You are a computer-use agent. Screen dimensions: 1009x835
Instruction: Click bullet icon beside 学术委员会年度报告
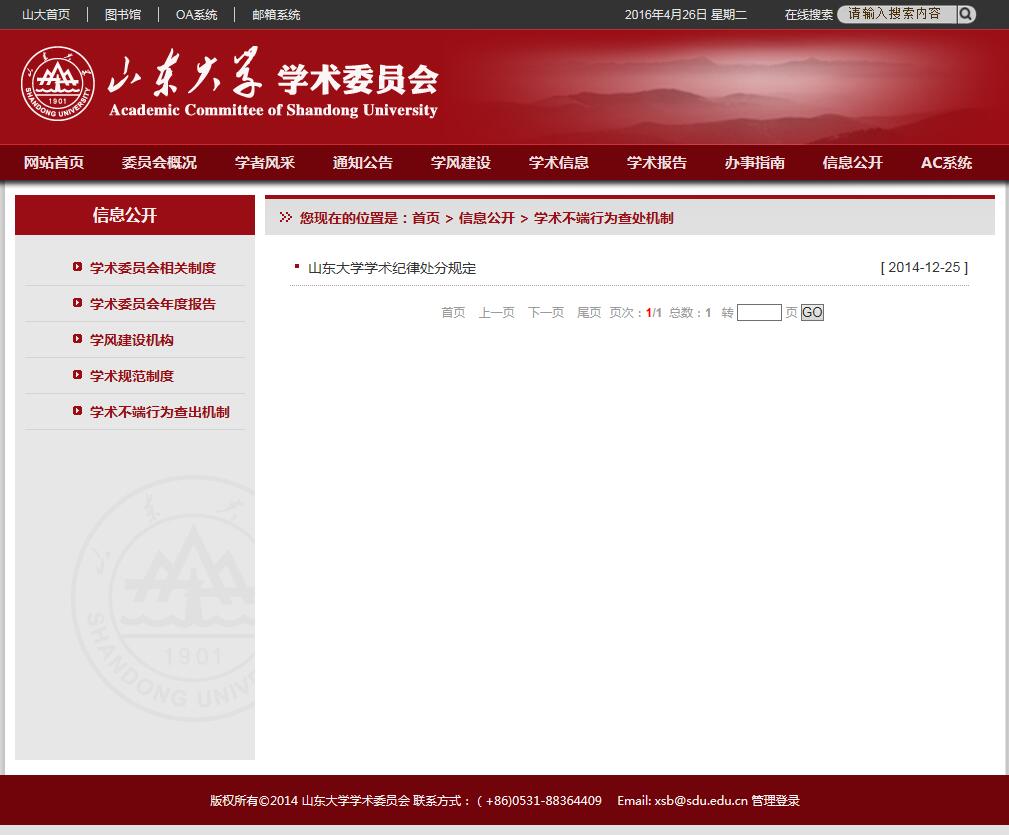77,302
